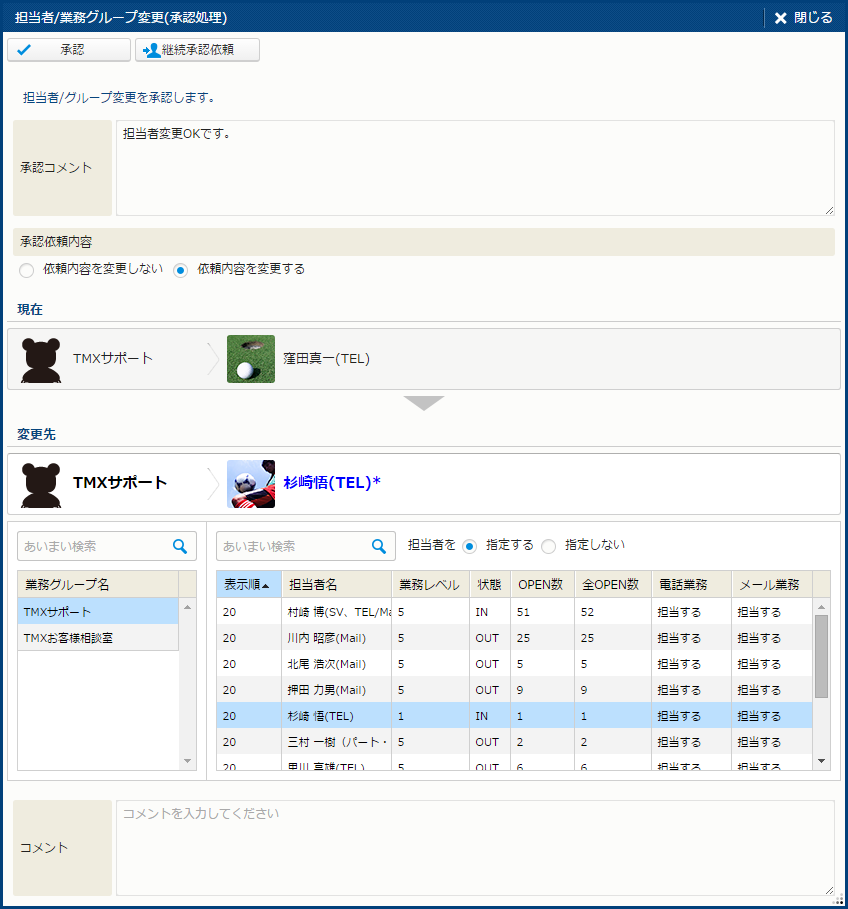The image size is (848, 909).
Task: Click the bear icon in the 現在 section
Action: [x=42, y=359]
